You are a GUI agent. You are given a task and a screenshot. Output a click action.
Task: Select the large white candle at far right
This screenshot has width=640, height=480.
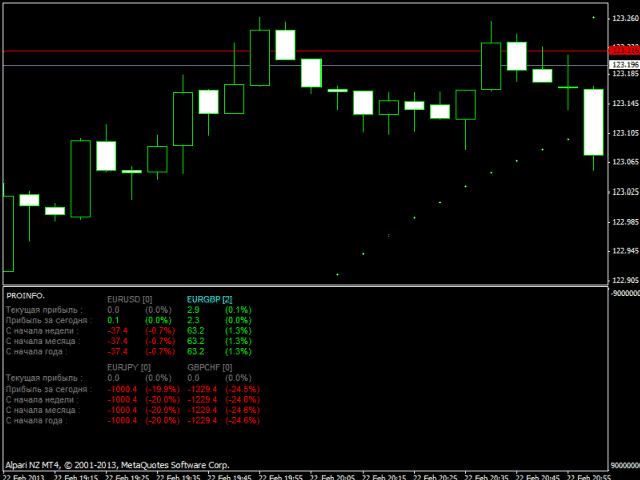coord(593,122)
